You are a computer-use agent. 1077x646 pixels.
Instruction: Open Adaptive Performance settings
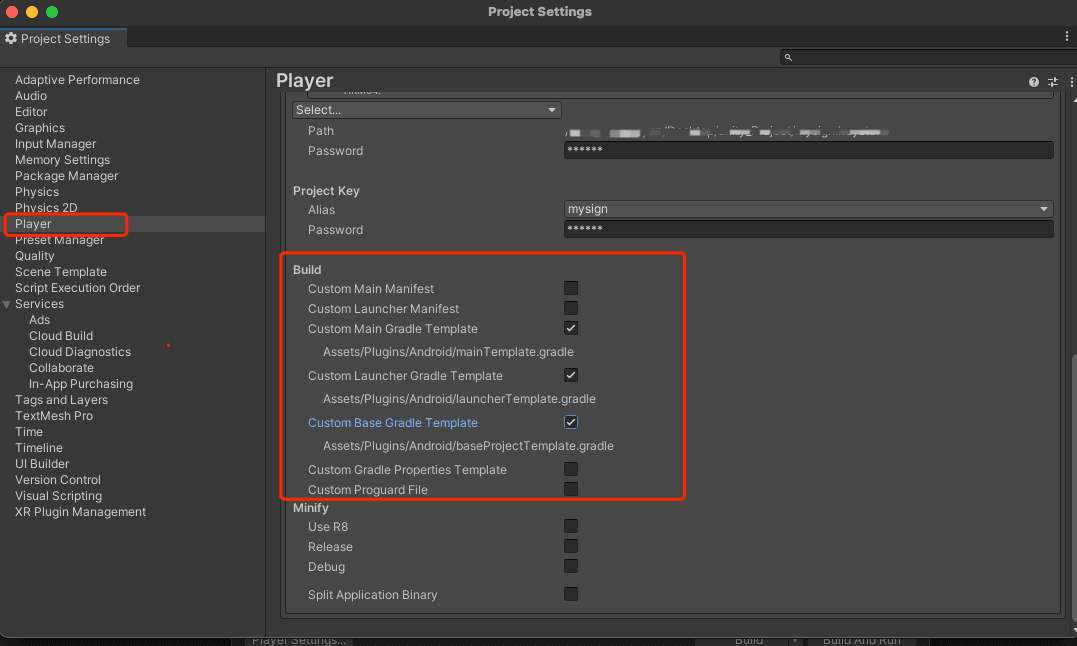(77, 80)
